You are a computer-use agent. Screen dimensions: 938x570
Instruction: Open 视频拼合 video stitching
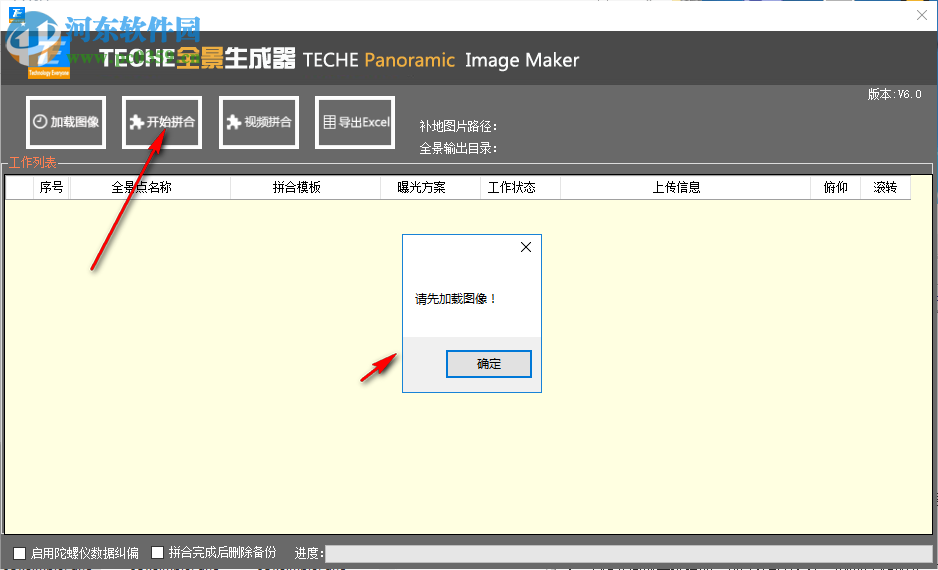coord(259,122)
